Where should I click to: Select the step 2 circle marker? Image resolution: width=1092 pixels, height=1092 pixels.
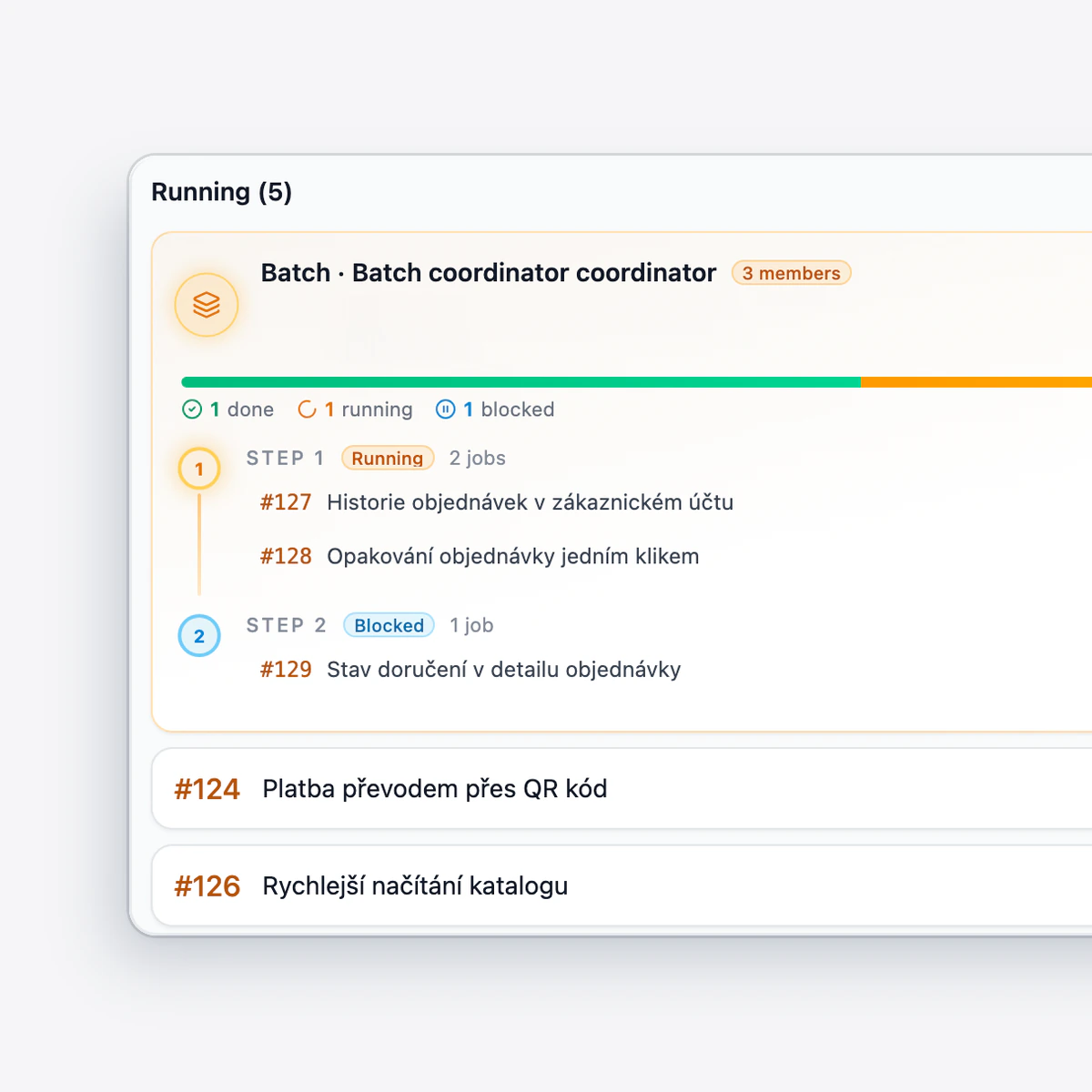(x=199, y=636)
